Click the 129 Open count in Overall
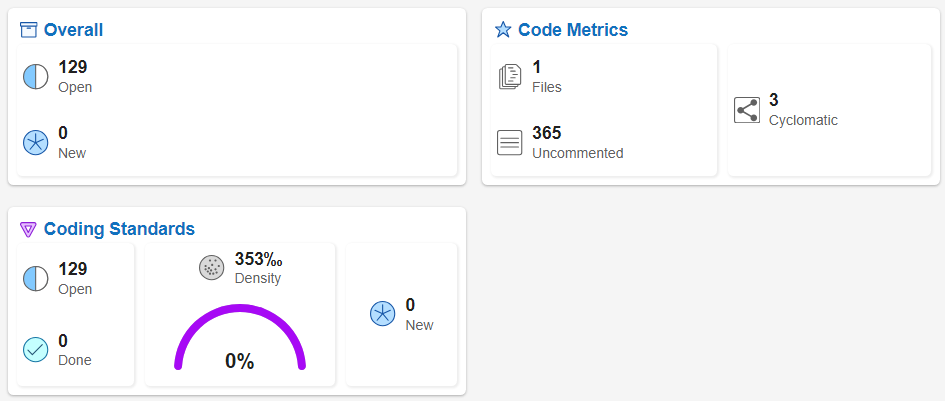 [73, 67]
